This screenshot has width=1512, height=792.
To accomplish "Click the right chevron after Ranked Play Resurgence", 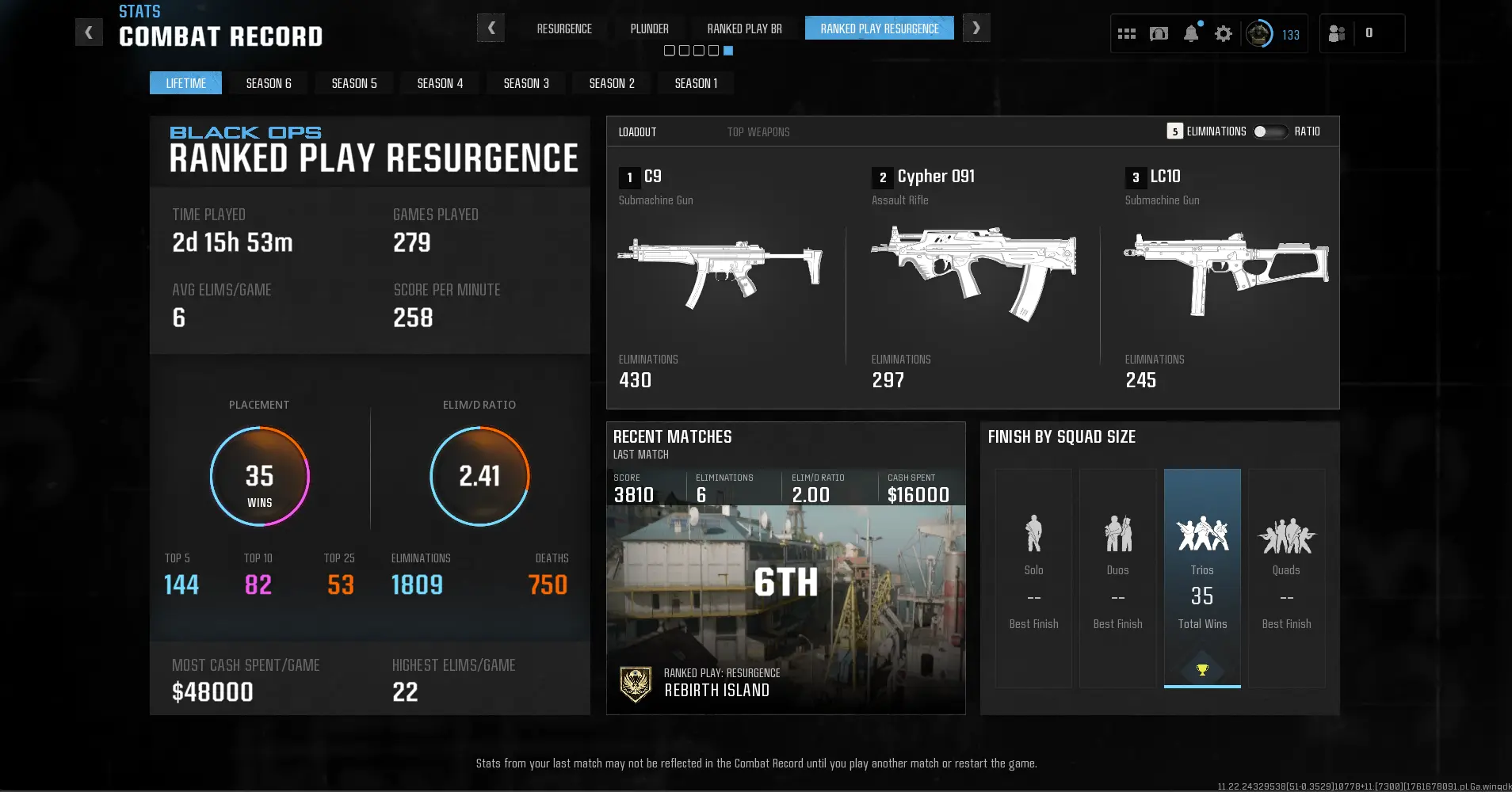I will point(976,29).
